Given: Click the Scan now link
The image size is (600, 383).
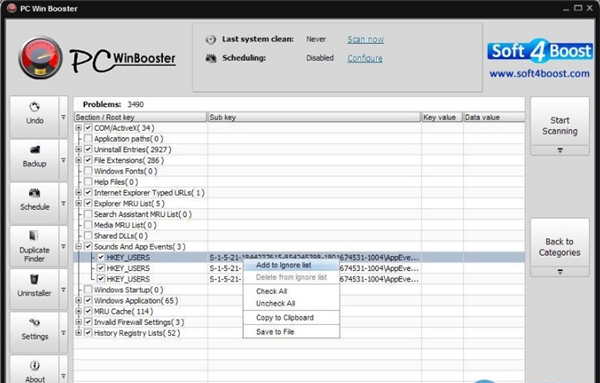Looking at the screenshot, I should coord(365,39).
